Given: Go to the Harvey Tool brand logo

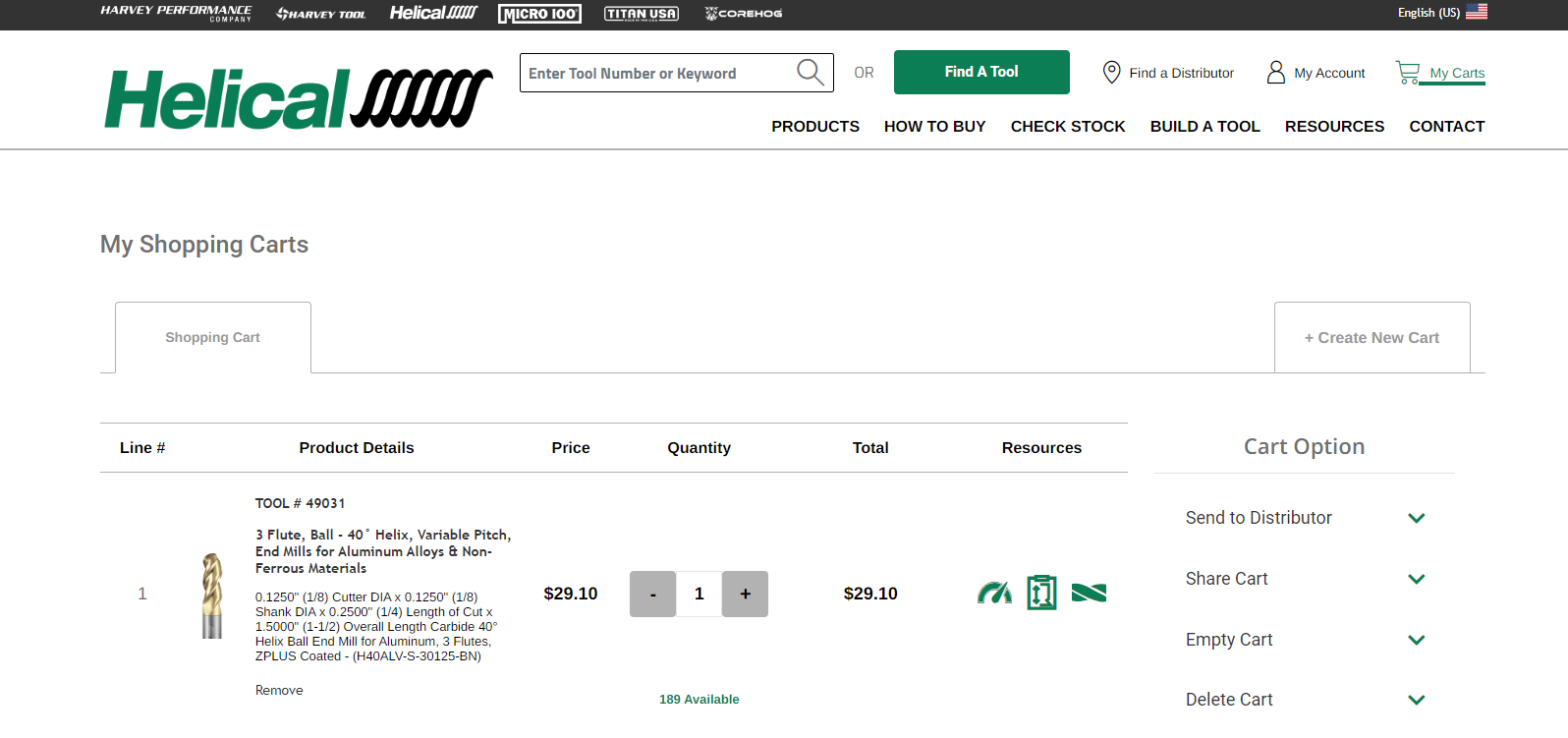Looking at the screenshot, I should [321, 14].
